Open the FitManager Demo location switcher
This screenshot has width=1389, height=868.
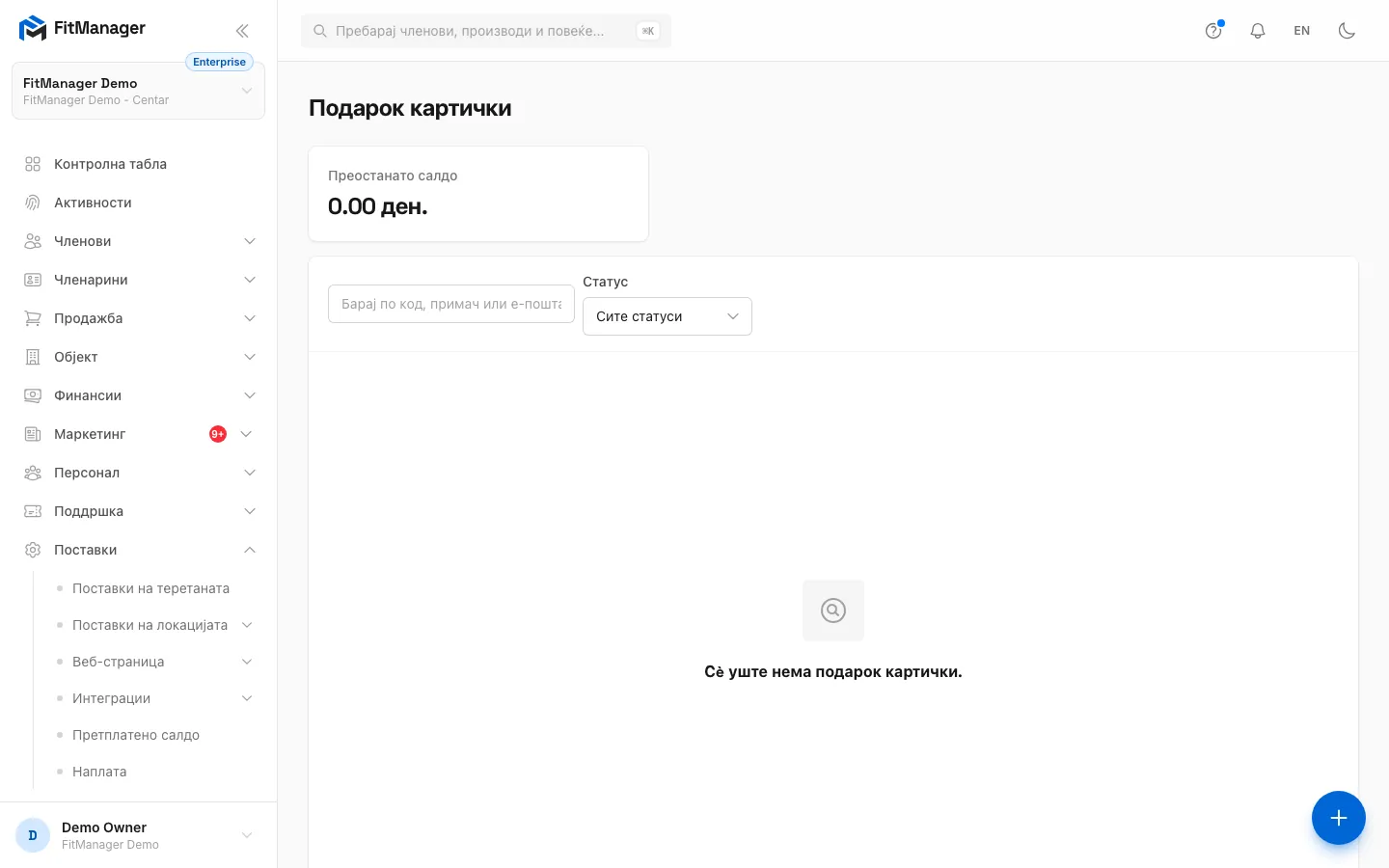tap(138, 91)
